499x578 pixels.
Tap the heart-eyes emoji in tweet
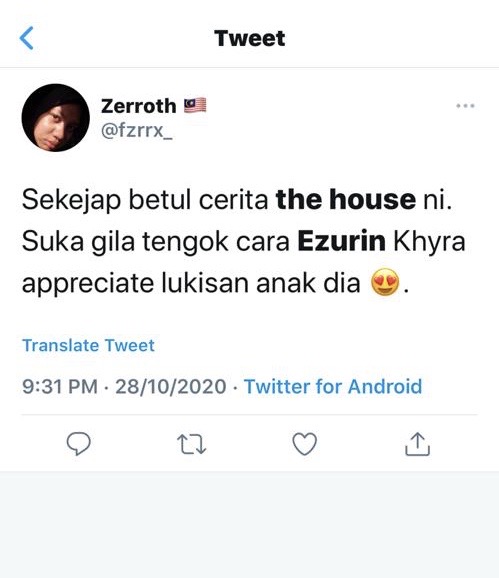coord(385,282)
